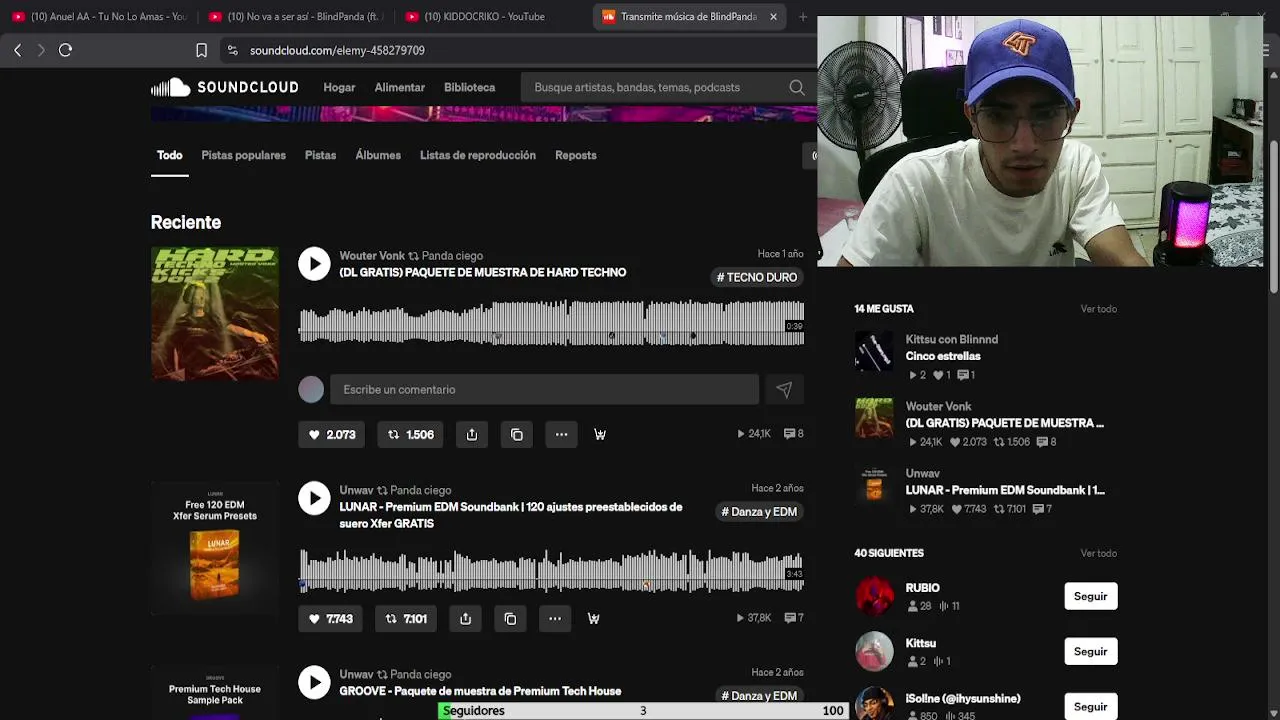Open RUBIO profile avatar
This screenshot has height=720, width=1280.
[874, 596]
